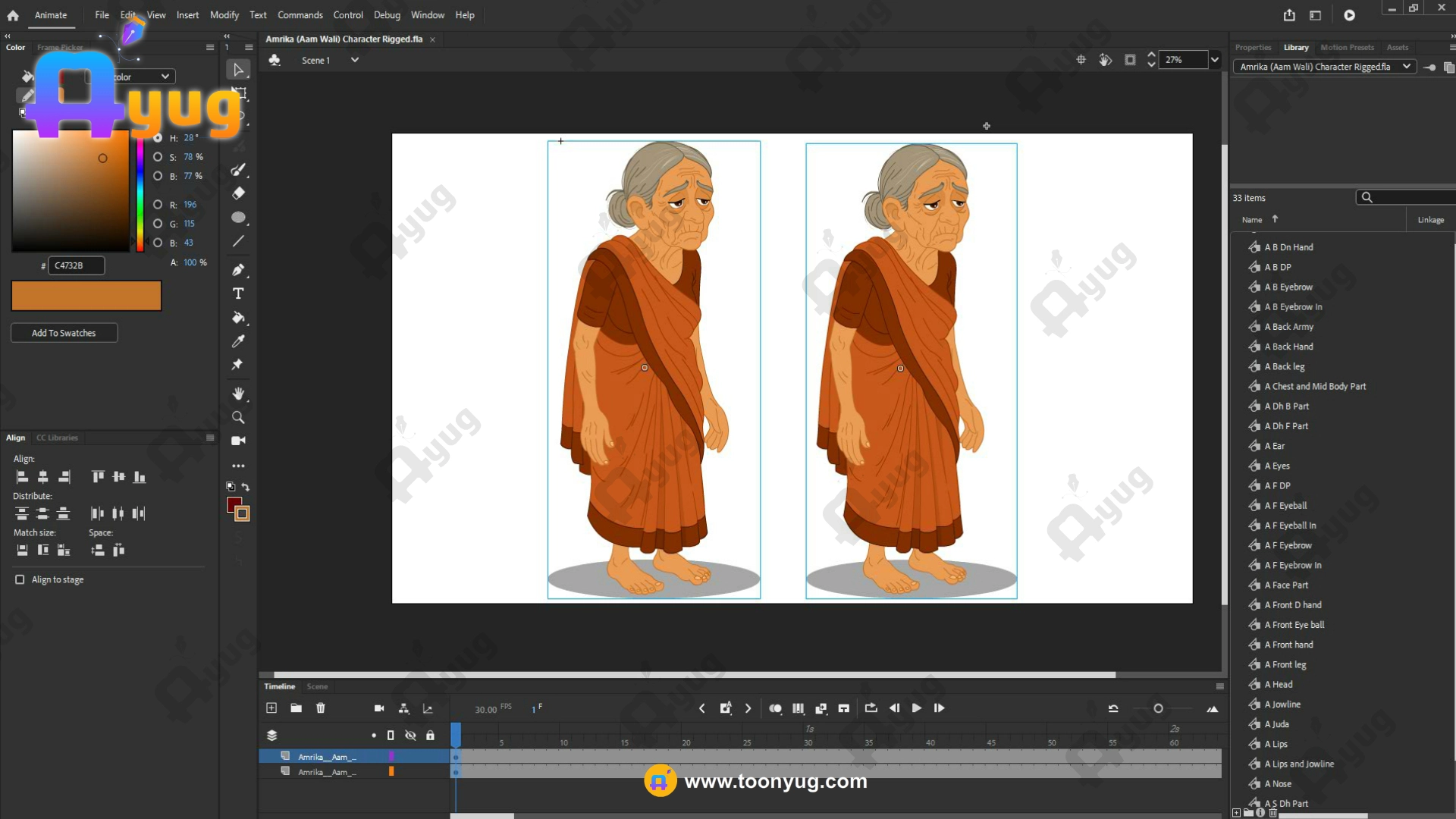Select the Text tool

[238, 293]
